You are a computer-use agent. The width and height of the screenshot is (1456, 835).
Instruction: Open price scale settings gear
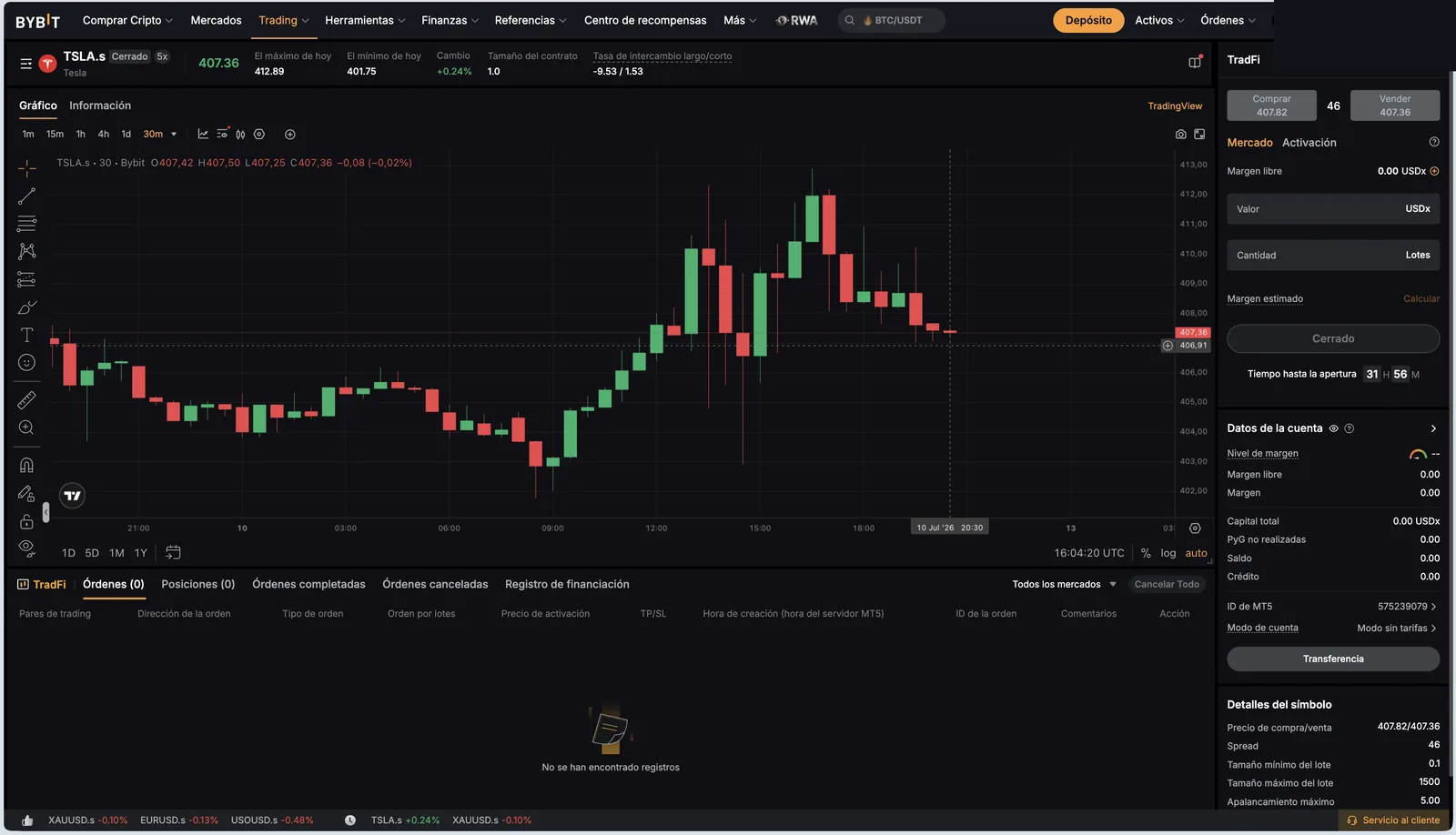(1195, 528)
